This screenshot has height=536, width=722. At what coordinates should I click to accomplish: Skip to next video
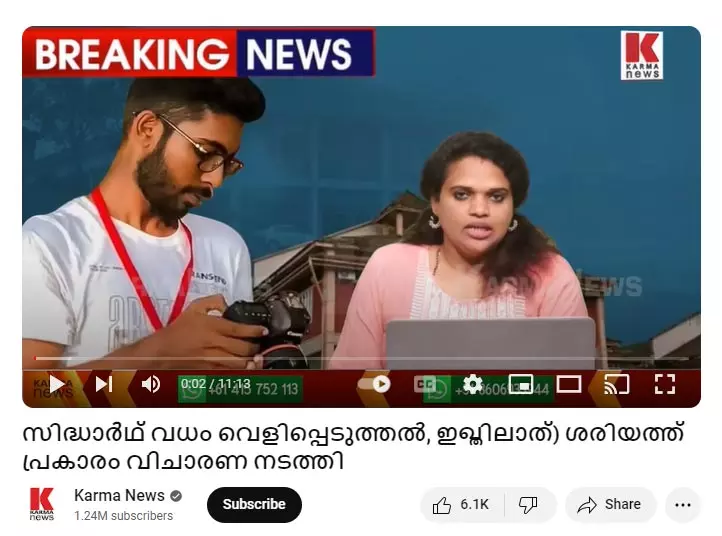click(x=104, y=384)
